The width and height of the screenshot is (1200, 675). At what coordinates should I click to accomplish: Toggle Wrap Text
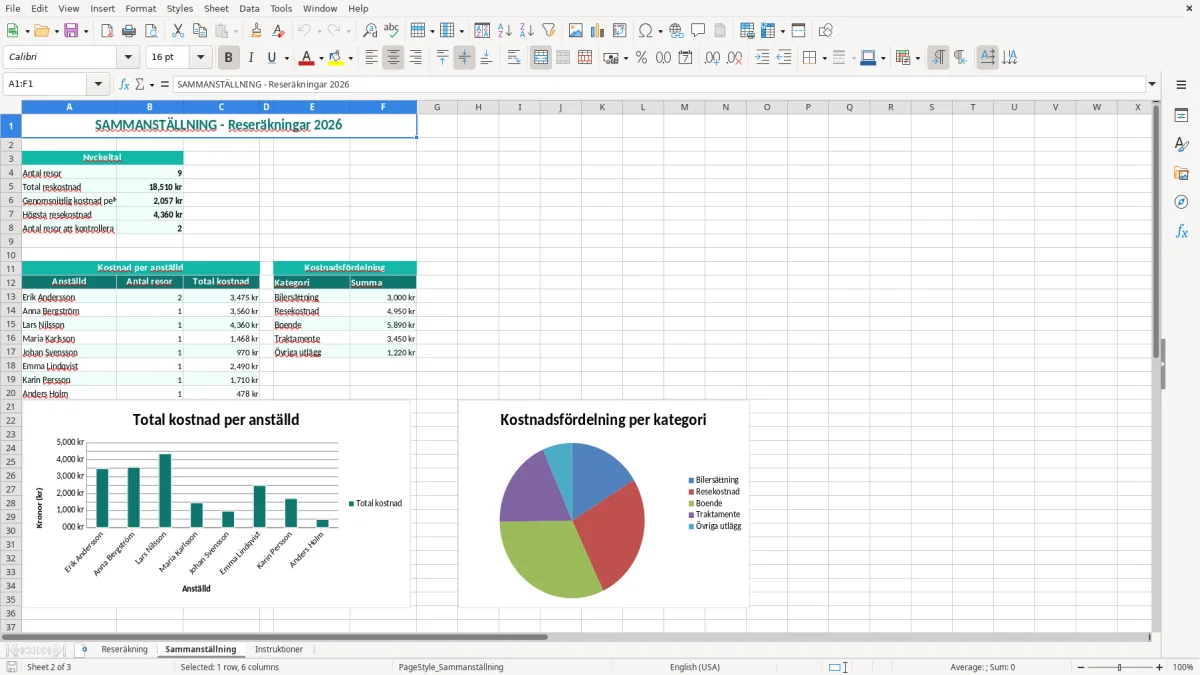[x=514, y=58]
